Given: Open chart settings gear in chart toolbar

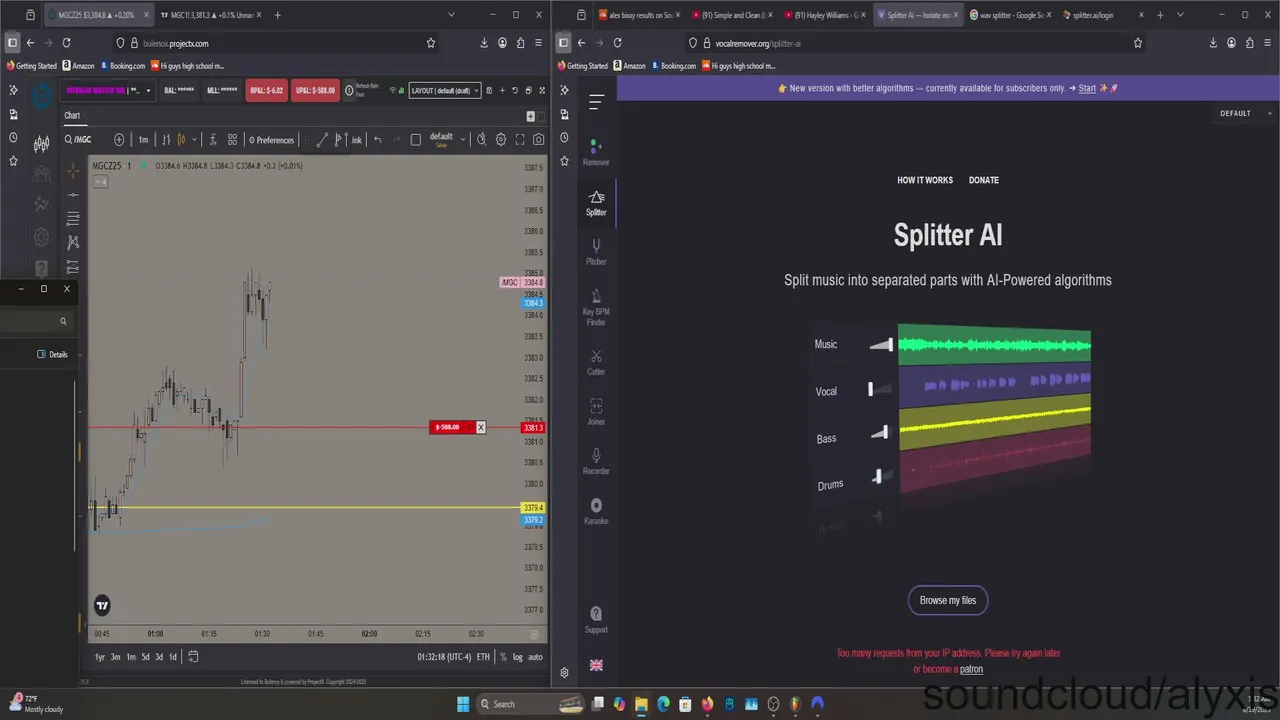Looking at the screenshot, I should [501, 140].
